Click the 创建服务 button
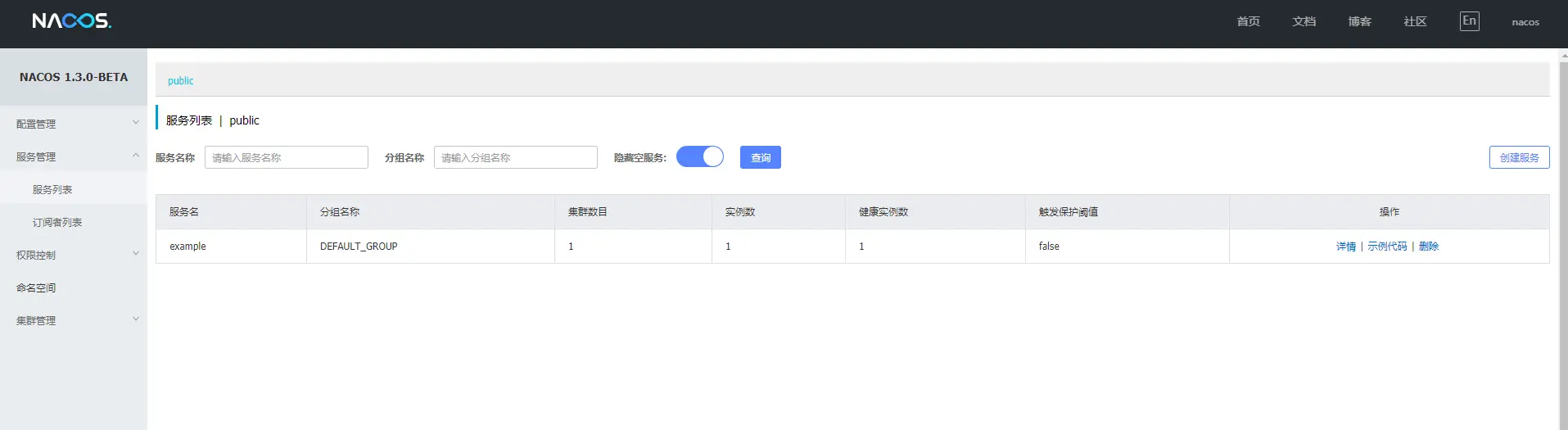Image resolution: width=1568 pixels, height=430 pixels. tap(1519, 157)
